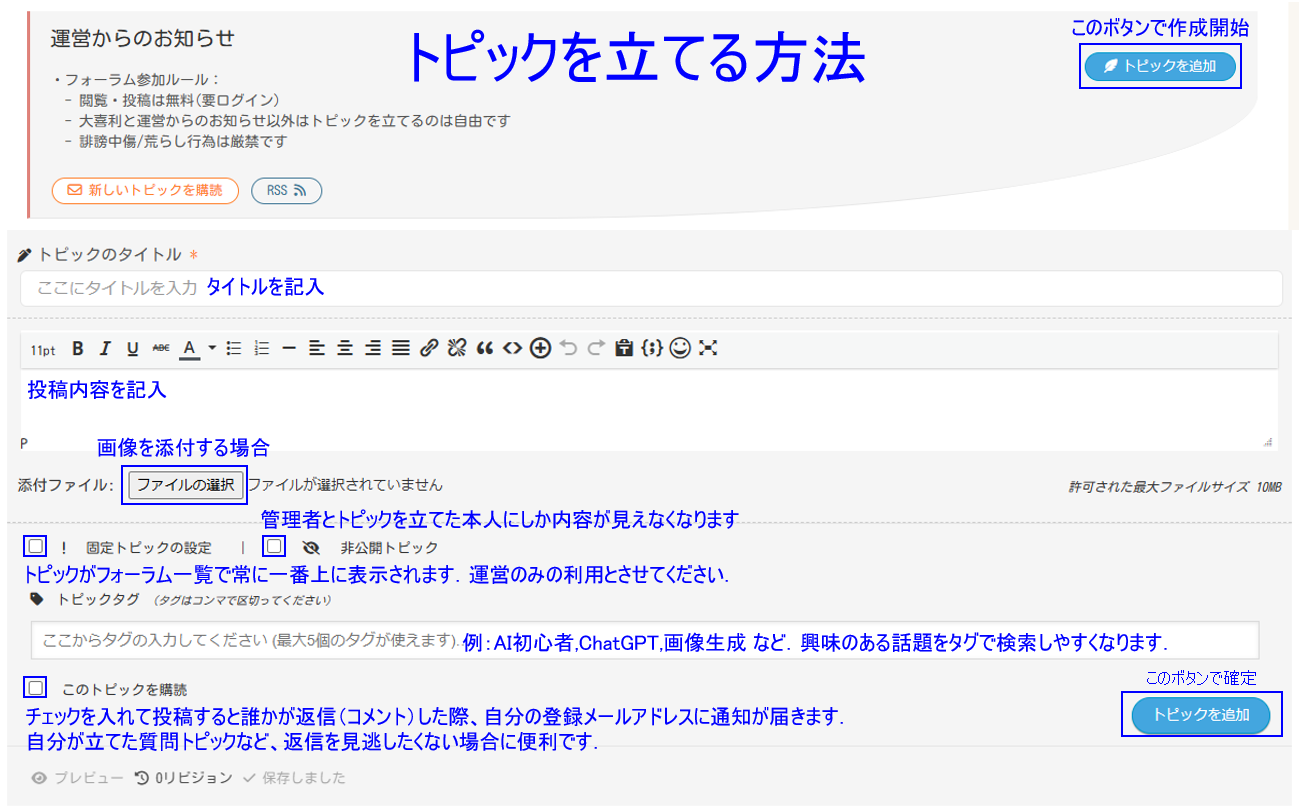Apply italic formatting to the post text
The height and width of the screenshot is (807, 1299).
(x=104, y=348)
